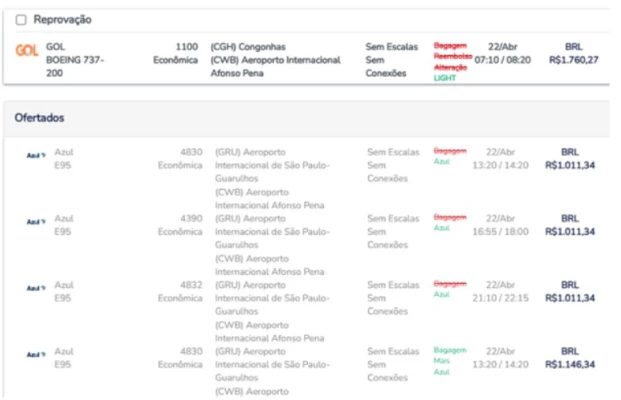
Task: Click Sem Escalas in flight 4390 row
Action: point(393,219)
